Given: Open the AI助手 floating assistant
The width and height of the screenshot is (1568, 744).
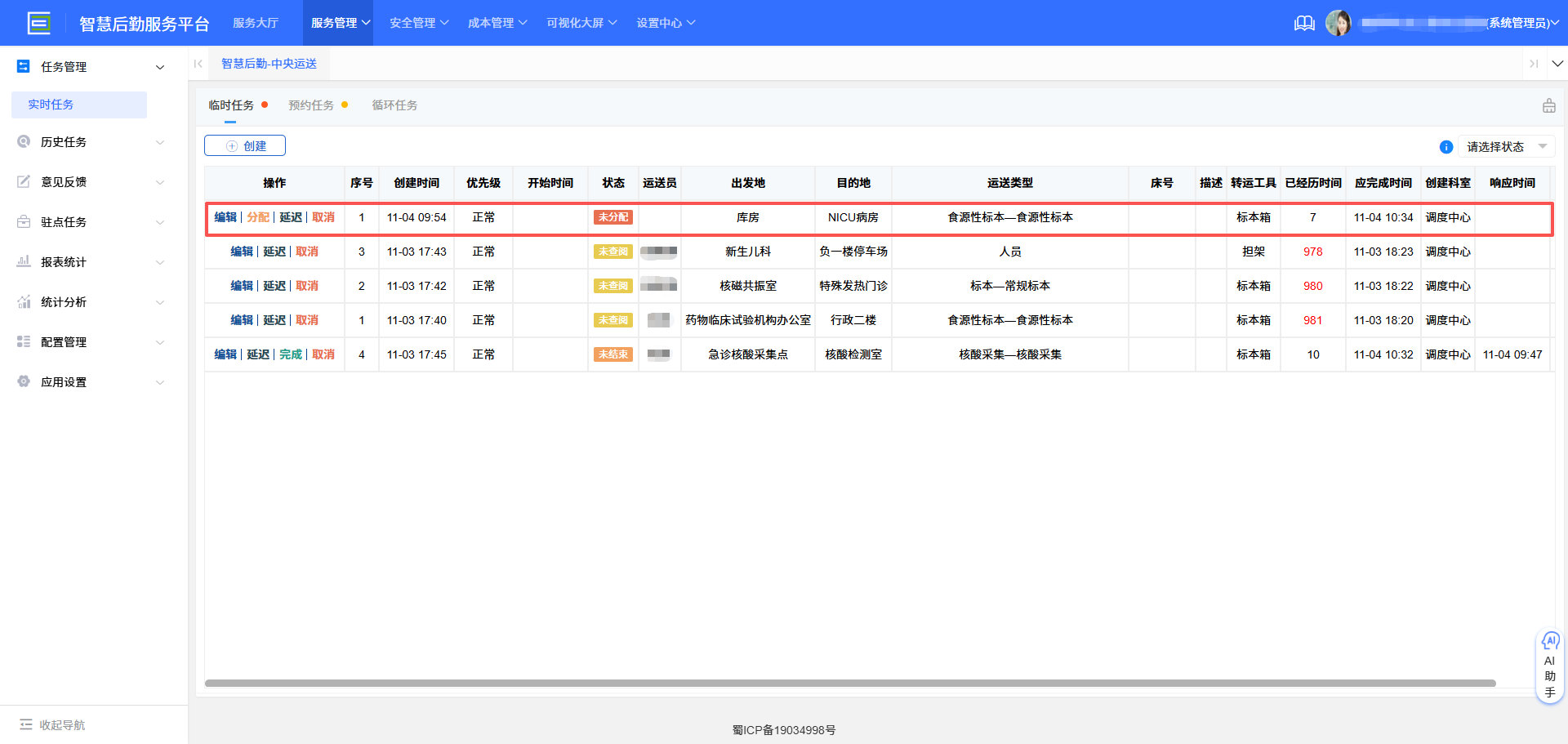Looking at the screenshot, I should click(1550, 665).
